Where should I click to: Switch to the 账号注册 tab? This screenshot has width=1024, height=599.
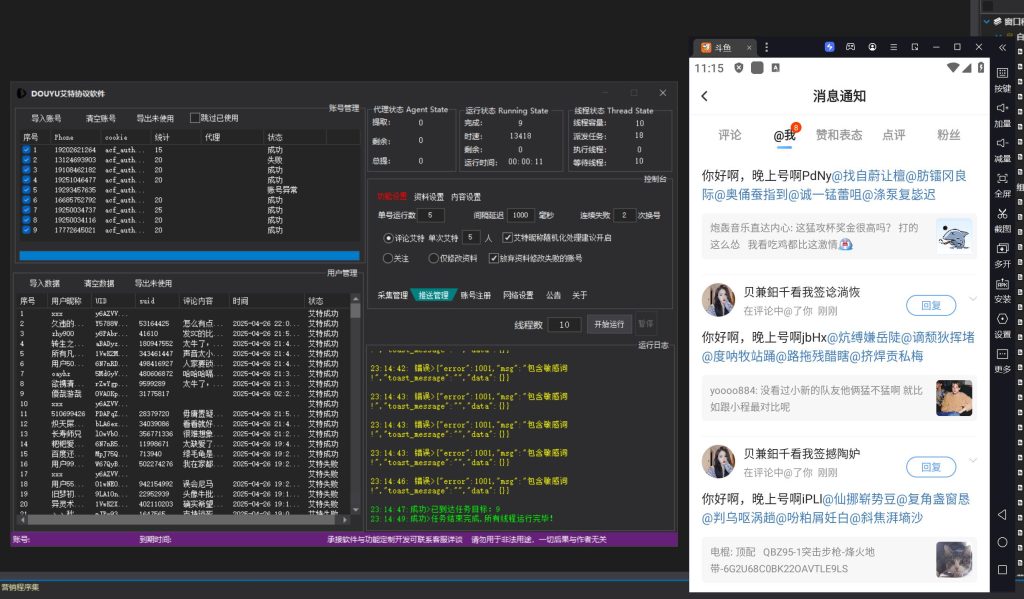475,295
